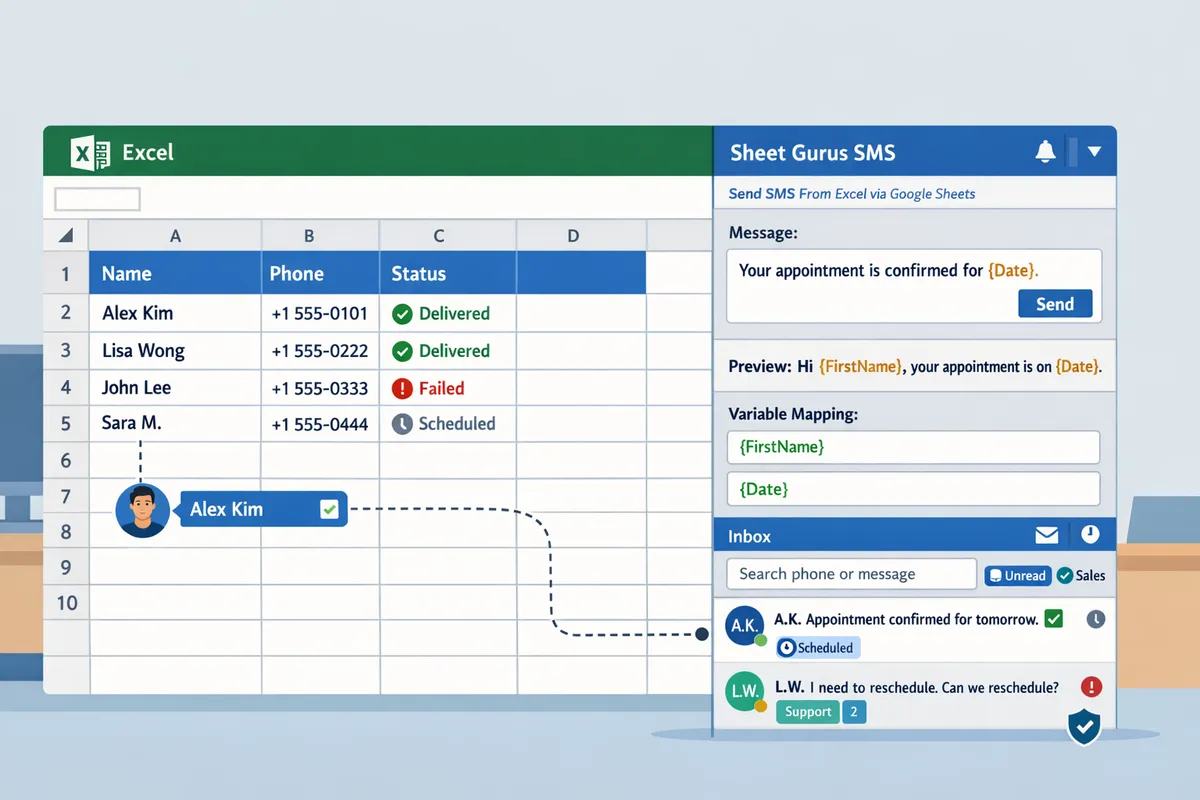
Task: Click the Failed status text
Action: click(441, 388)
